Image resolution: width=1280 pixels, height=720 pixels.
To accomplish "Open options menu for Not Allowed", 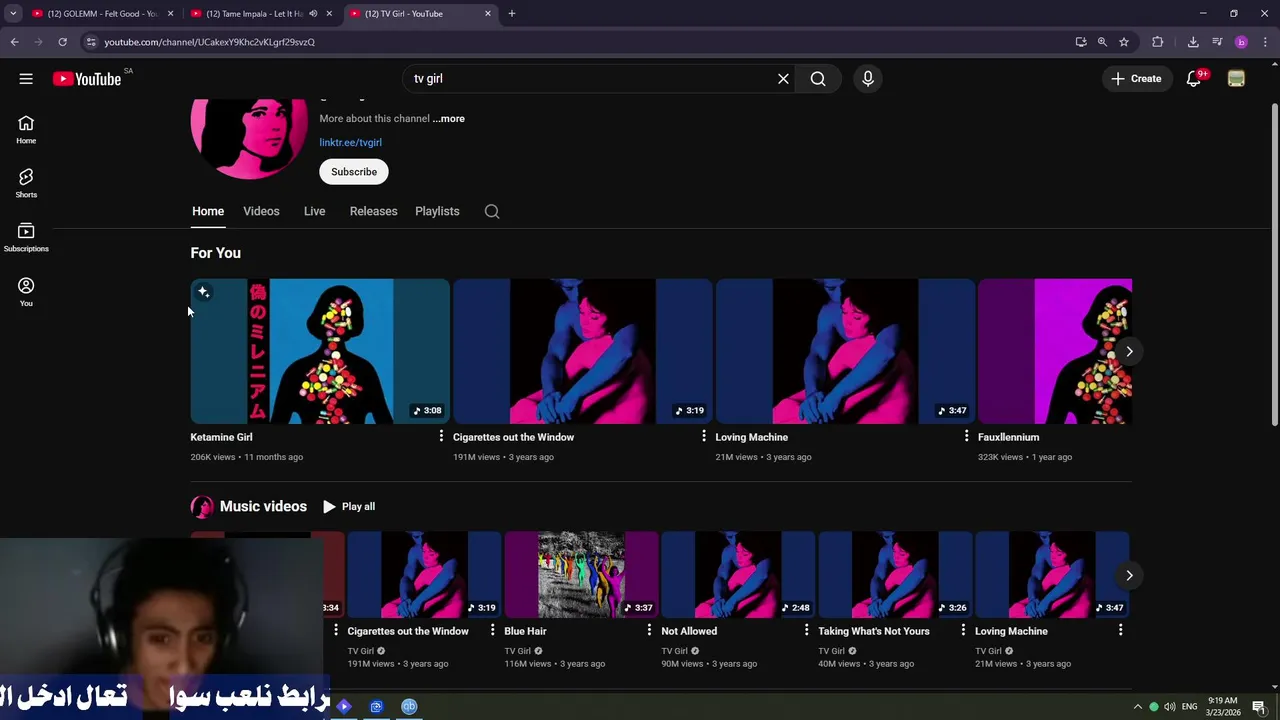I will pyautogui.click(x=806, y=631).
